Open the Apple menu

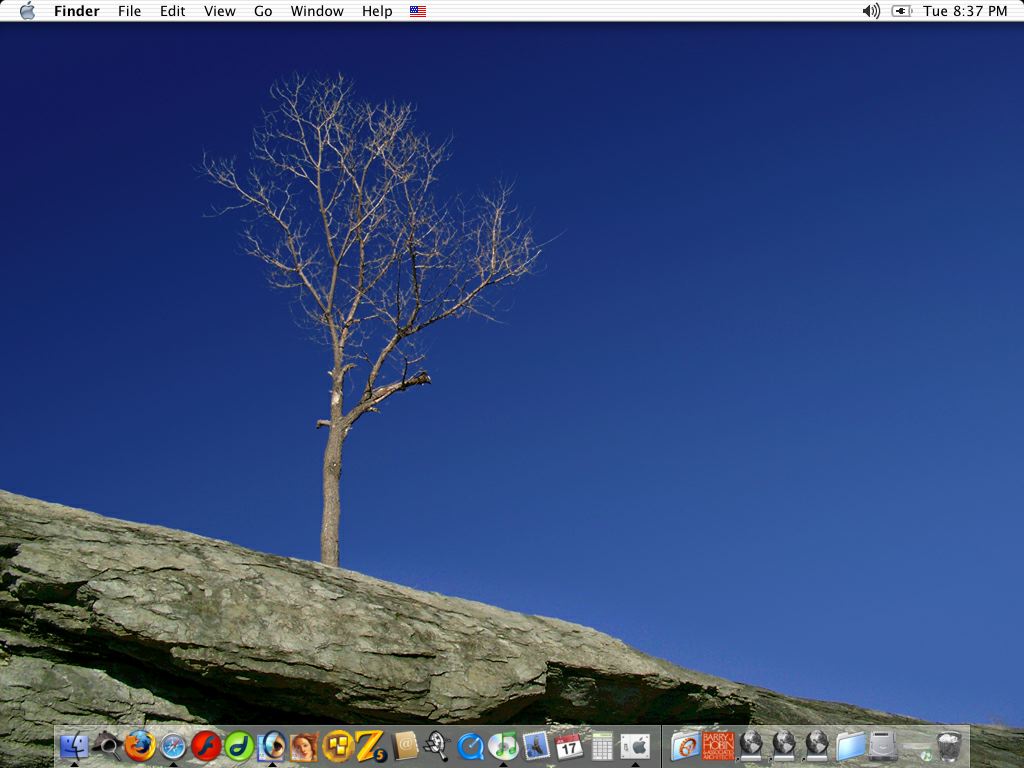(x=27, y=11)
